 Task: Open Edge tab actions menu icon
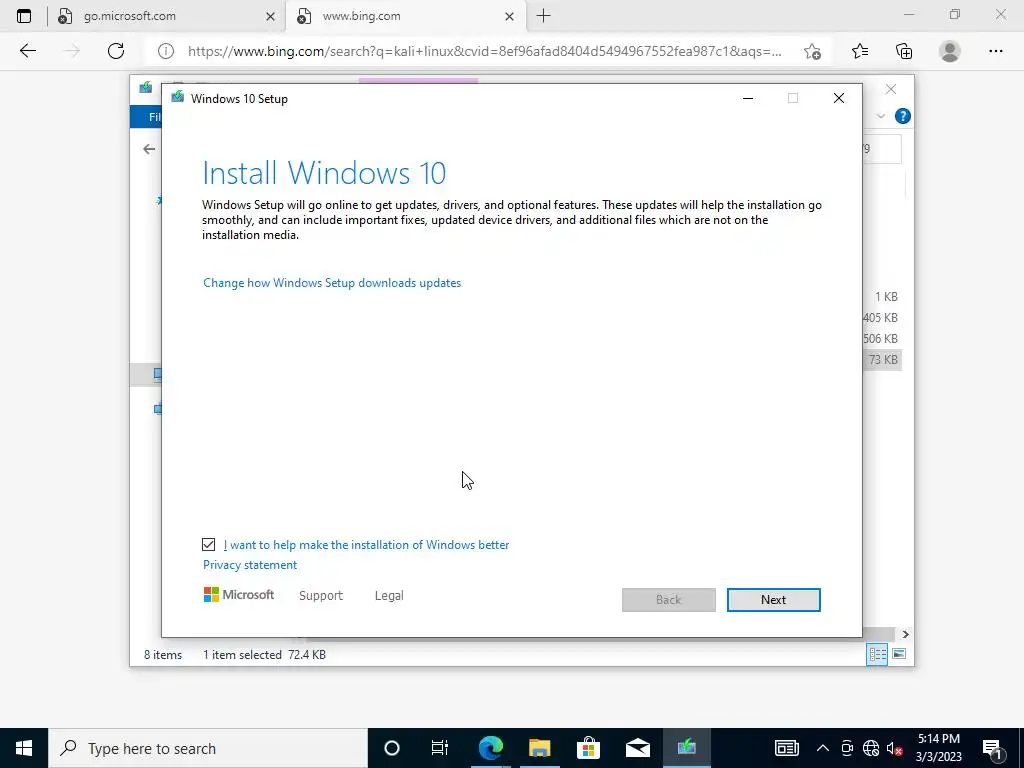point(24,16)
